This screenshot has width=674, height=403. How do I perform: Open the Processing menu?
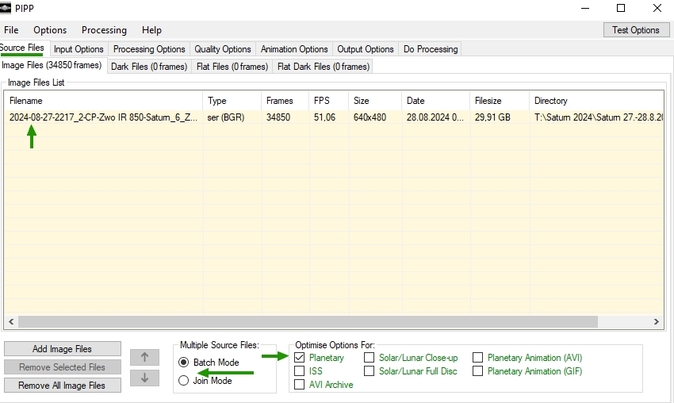click(104, 30)
